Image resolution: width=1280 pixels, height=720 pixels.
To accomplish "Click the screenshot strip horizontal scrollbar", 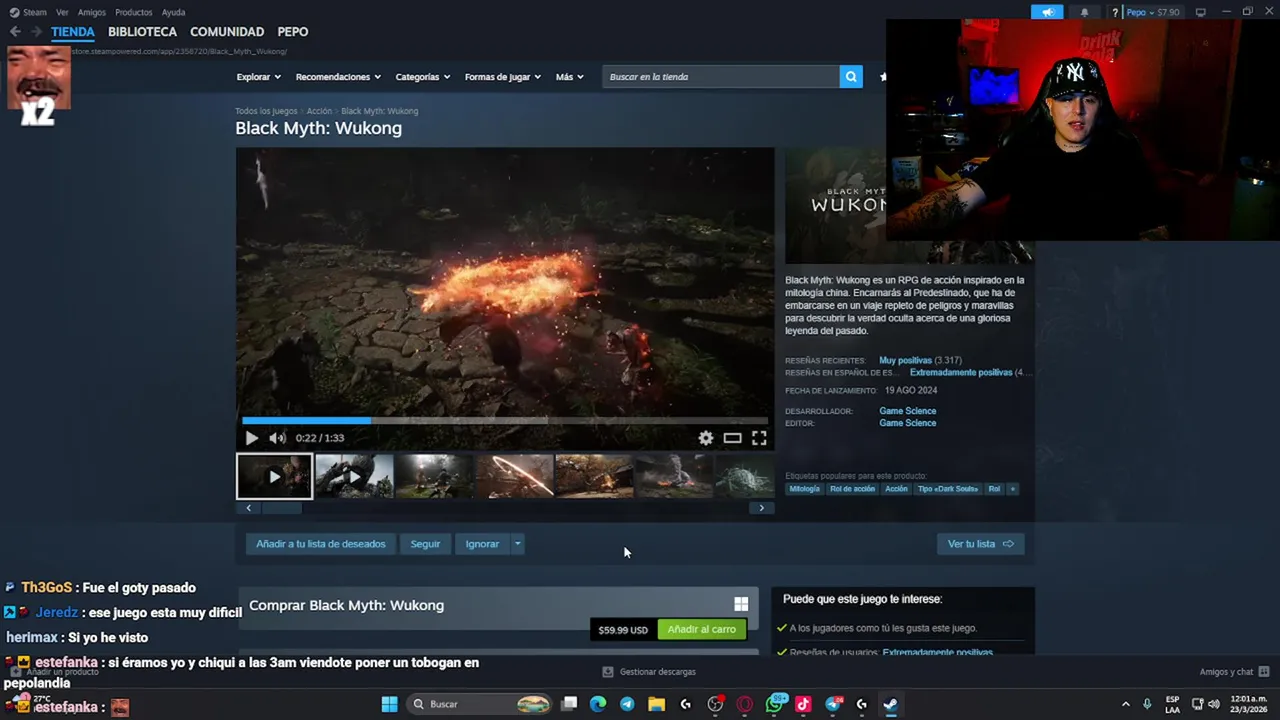I will tap(505, 508).
